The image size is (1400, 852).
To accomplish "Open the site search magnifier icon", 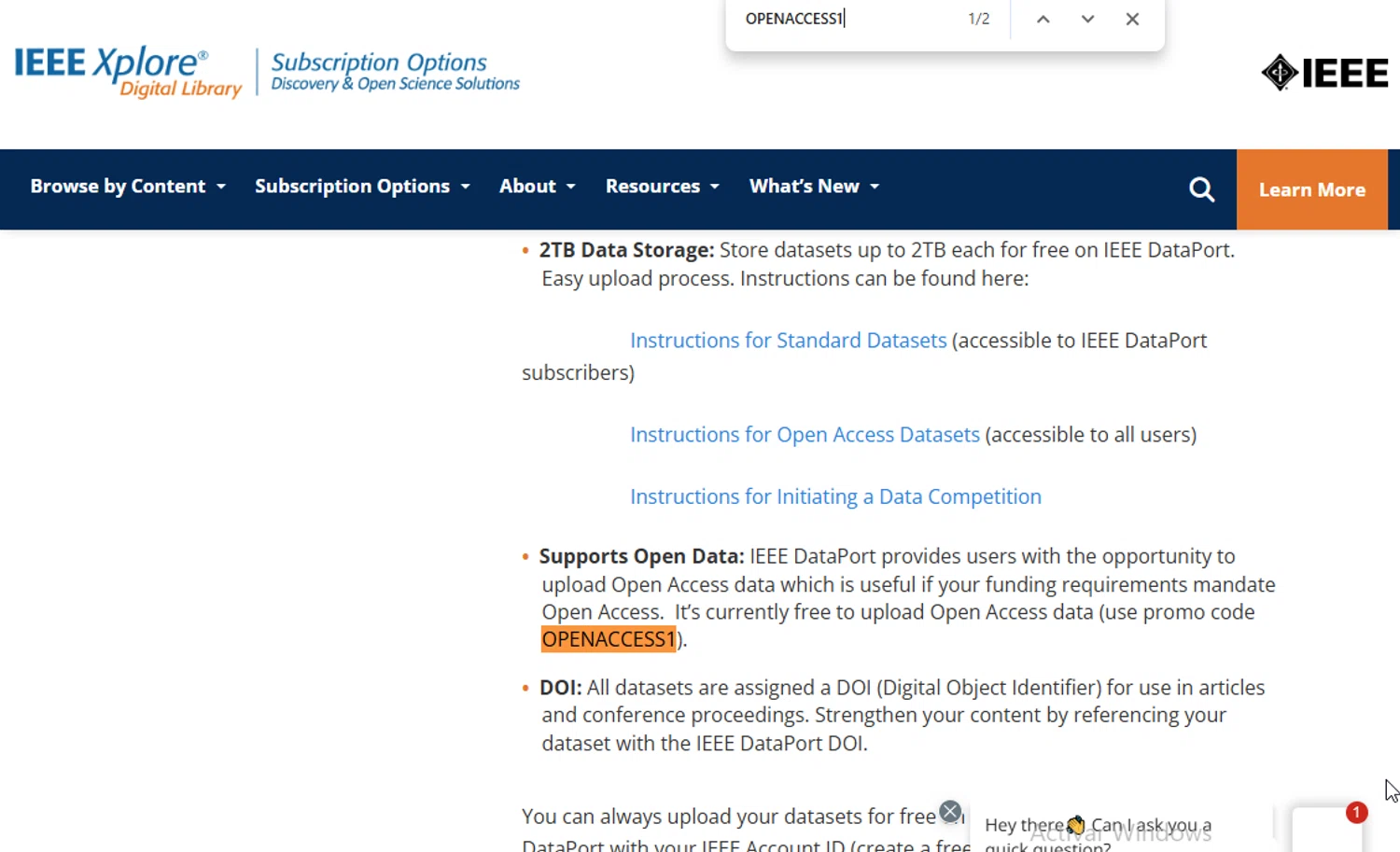I will click(x=1202, y=189).
